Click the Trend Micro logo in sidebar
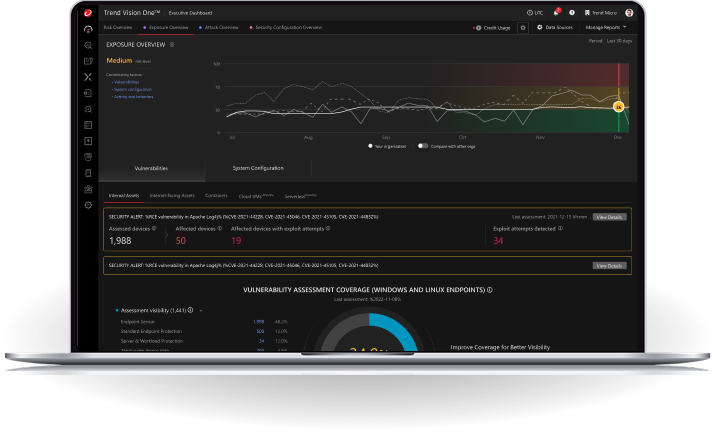The height and width of the screenshot is (432, 716). tap(89, 12)
